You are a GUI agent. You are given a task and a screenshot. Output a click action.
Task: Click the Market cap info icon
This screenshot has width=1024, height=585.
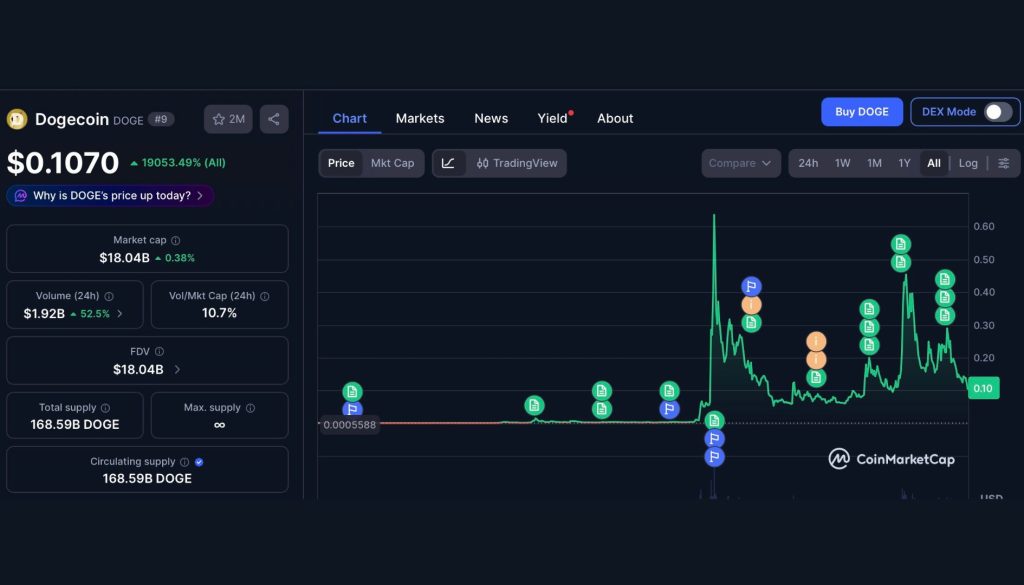click(x=177, y=240)
